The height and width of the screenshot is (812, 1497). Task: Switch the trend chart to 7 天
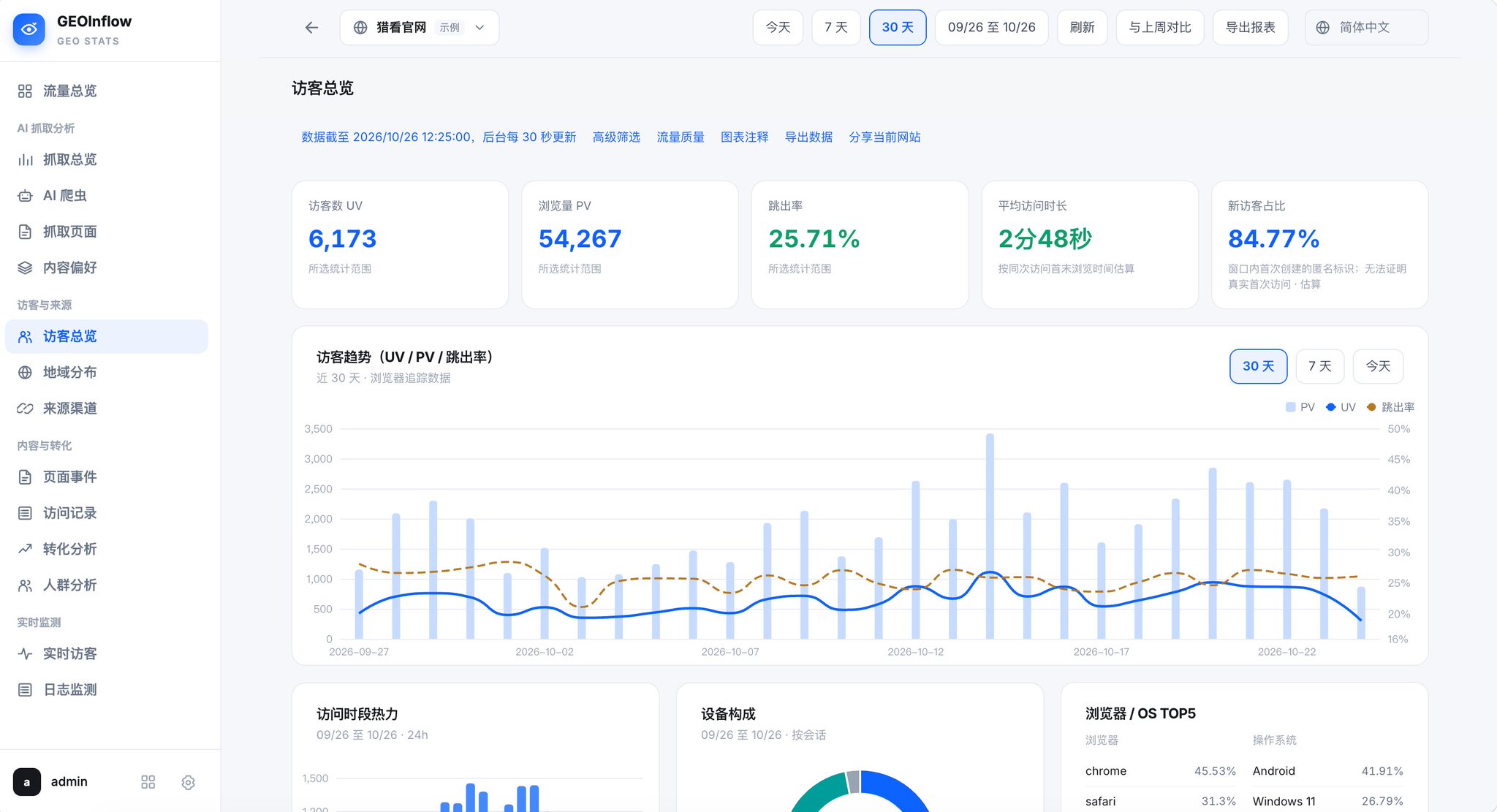(x=1320, y=366)
